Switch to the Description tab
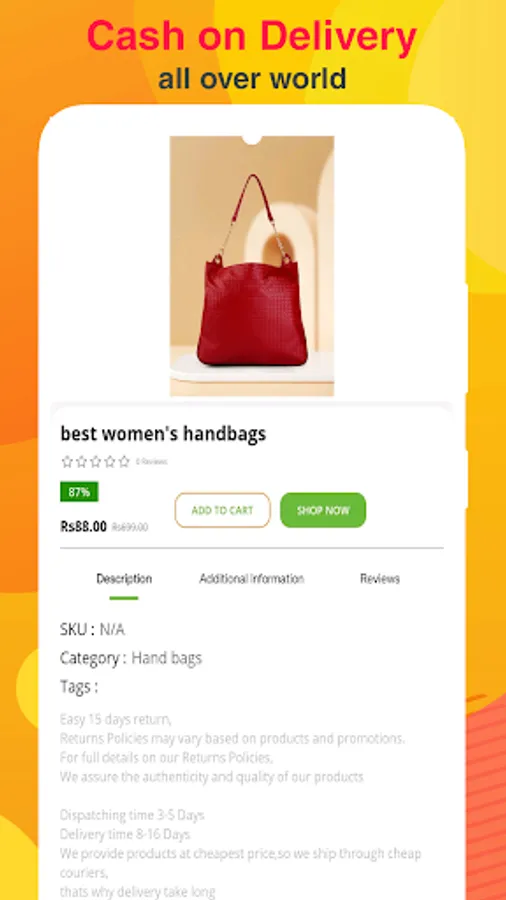506x900 pixels. click(124, 579)
